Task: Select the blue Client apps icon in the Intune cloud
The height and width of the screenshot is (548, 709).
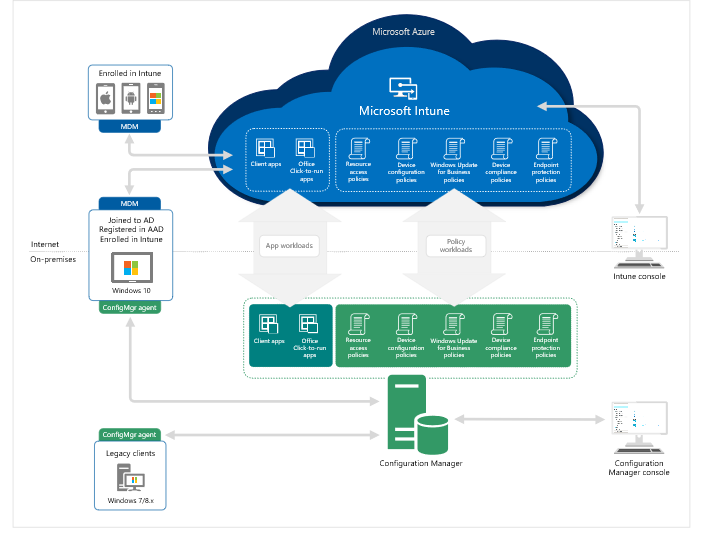Action: point(265,147)
